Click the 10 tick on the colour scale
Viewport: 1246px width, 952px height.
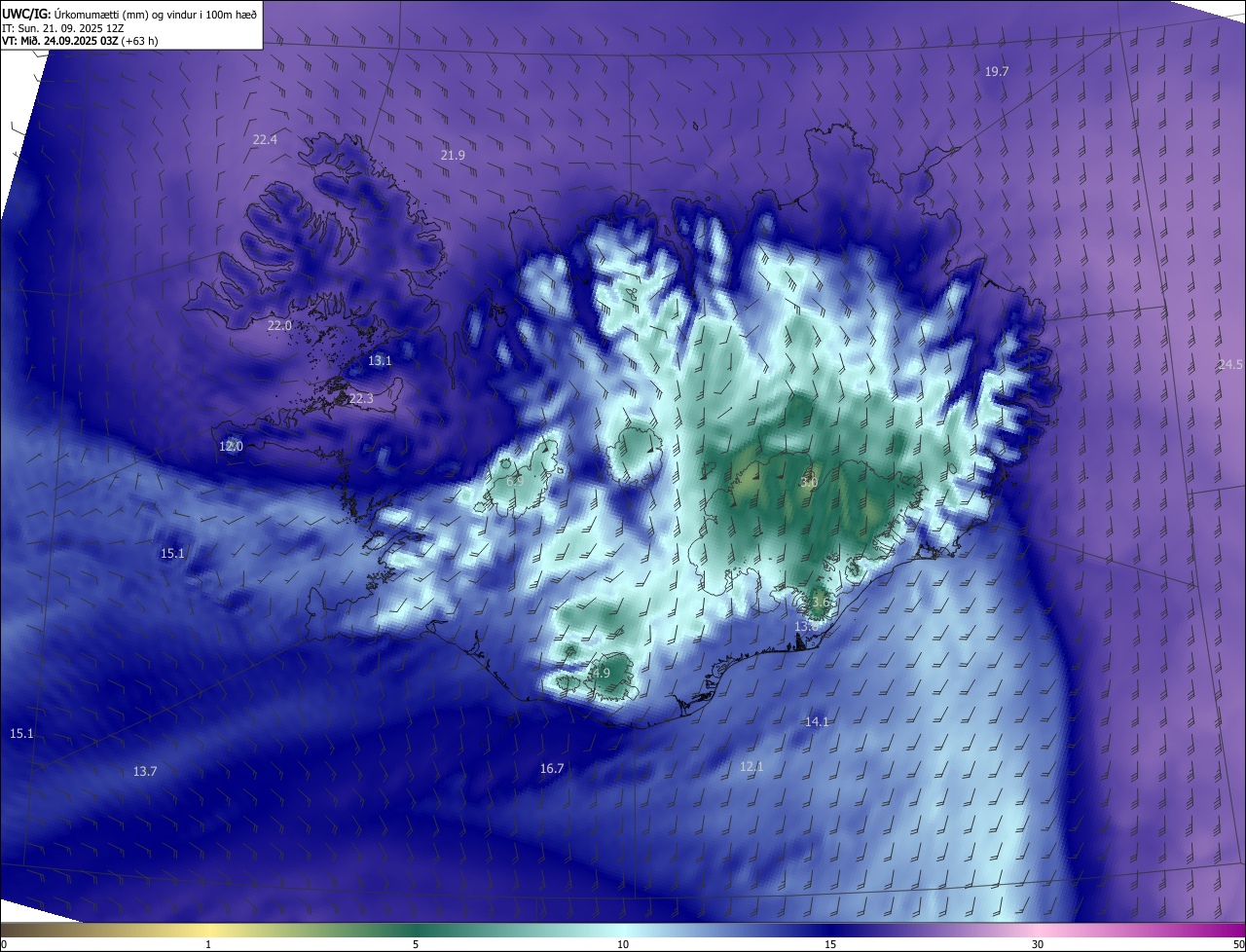[623, 944]
